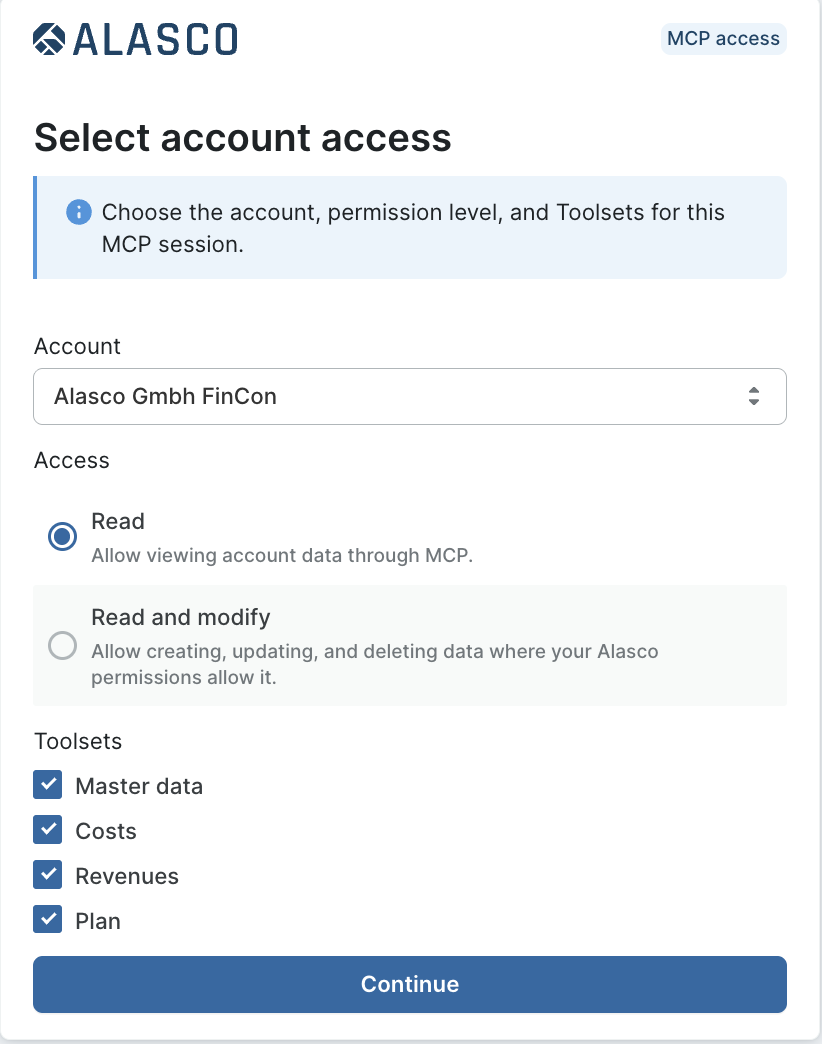Click the Plan label text
The height and width of the screenshot is (1044, 822).
98,921
